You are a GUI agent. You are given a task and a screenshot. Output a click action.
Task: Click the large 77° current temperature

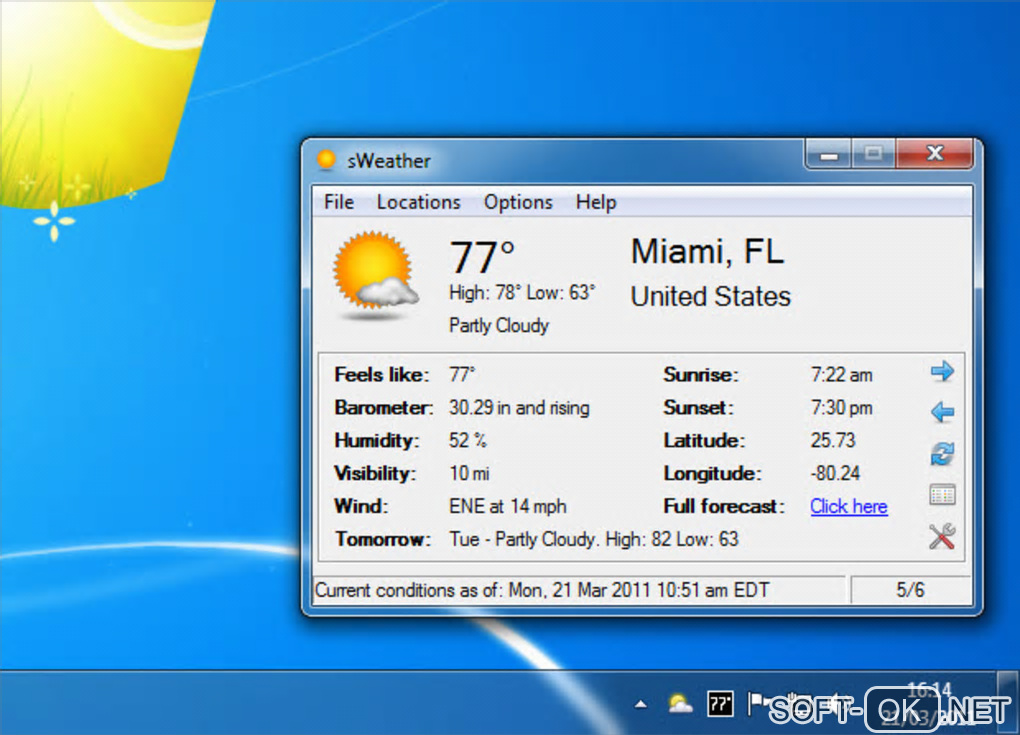pyautogui.click(x=482, y=256)
